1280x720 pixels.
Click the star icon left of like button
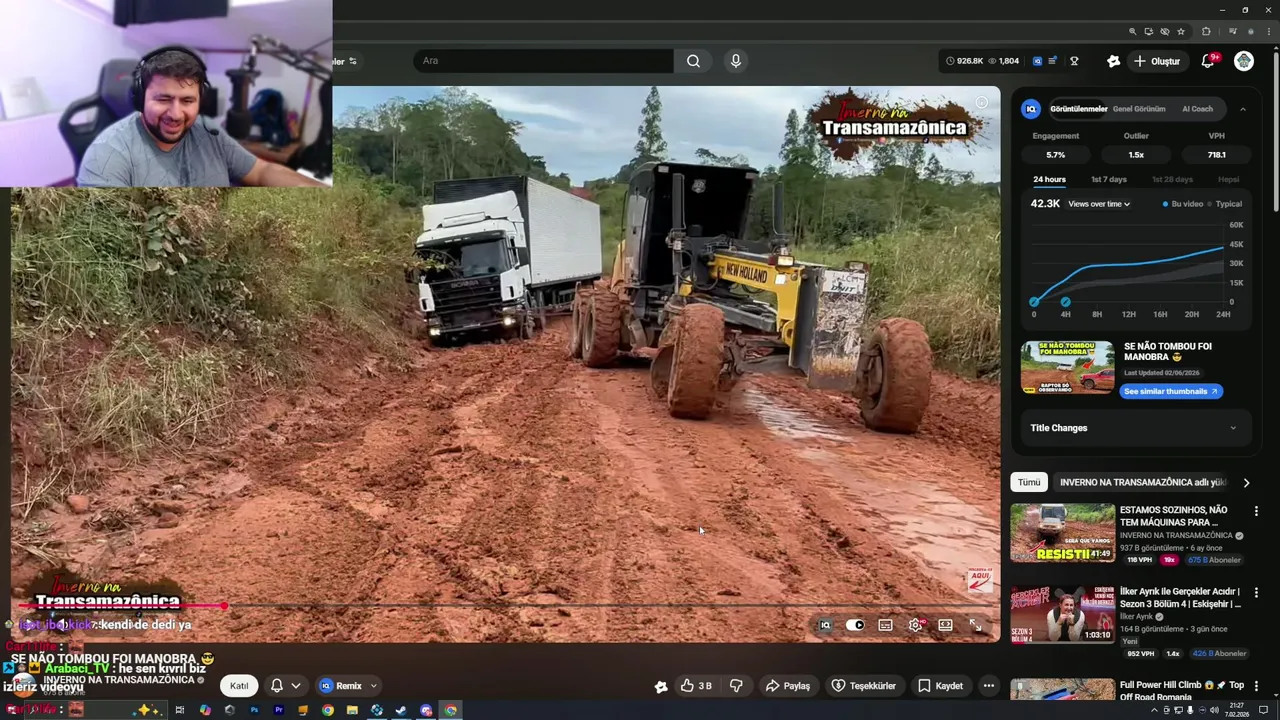click(x=660, y=686)
